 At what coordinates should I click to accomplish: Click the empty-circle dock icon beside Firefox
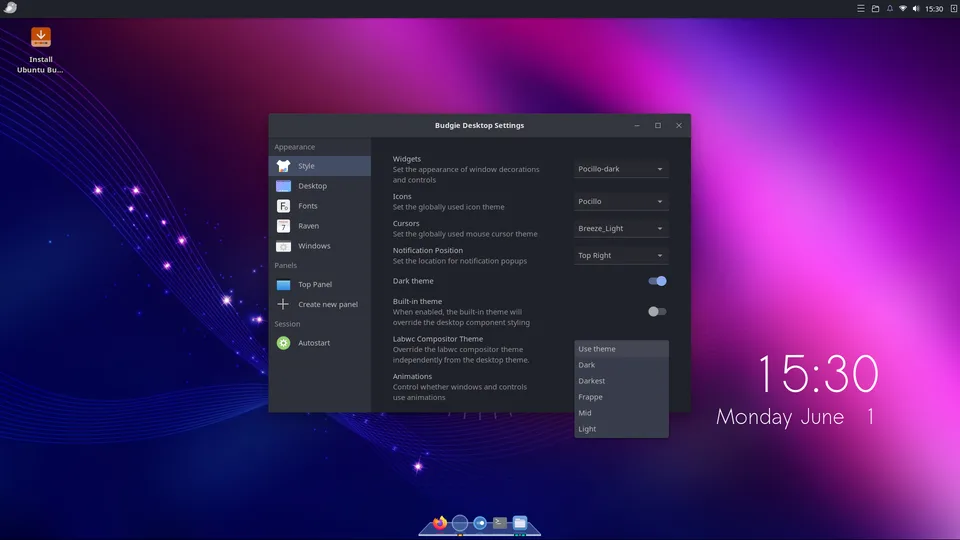pyautogui.click(x=460, y=523)
